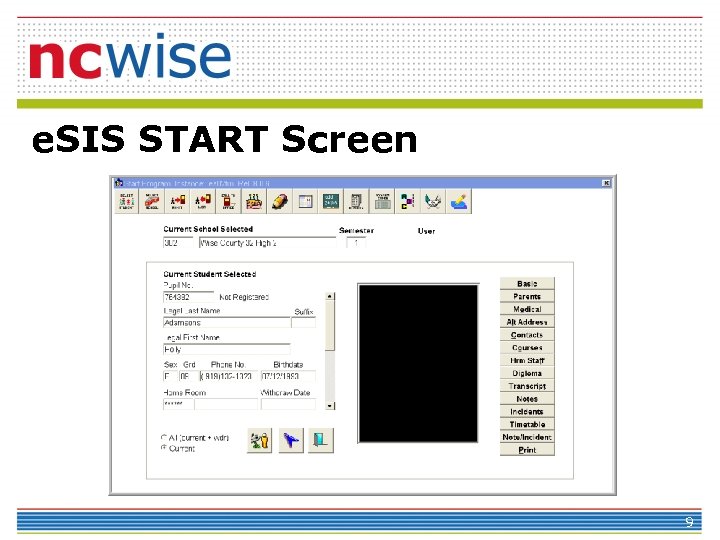Click the Semester field
Viewport: 720px width, 540px height.
tap(356, 243)
